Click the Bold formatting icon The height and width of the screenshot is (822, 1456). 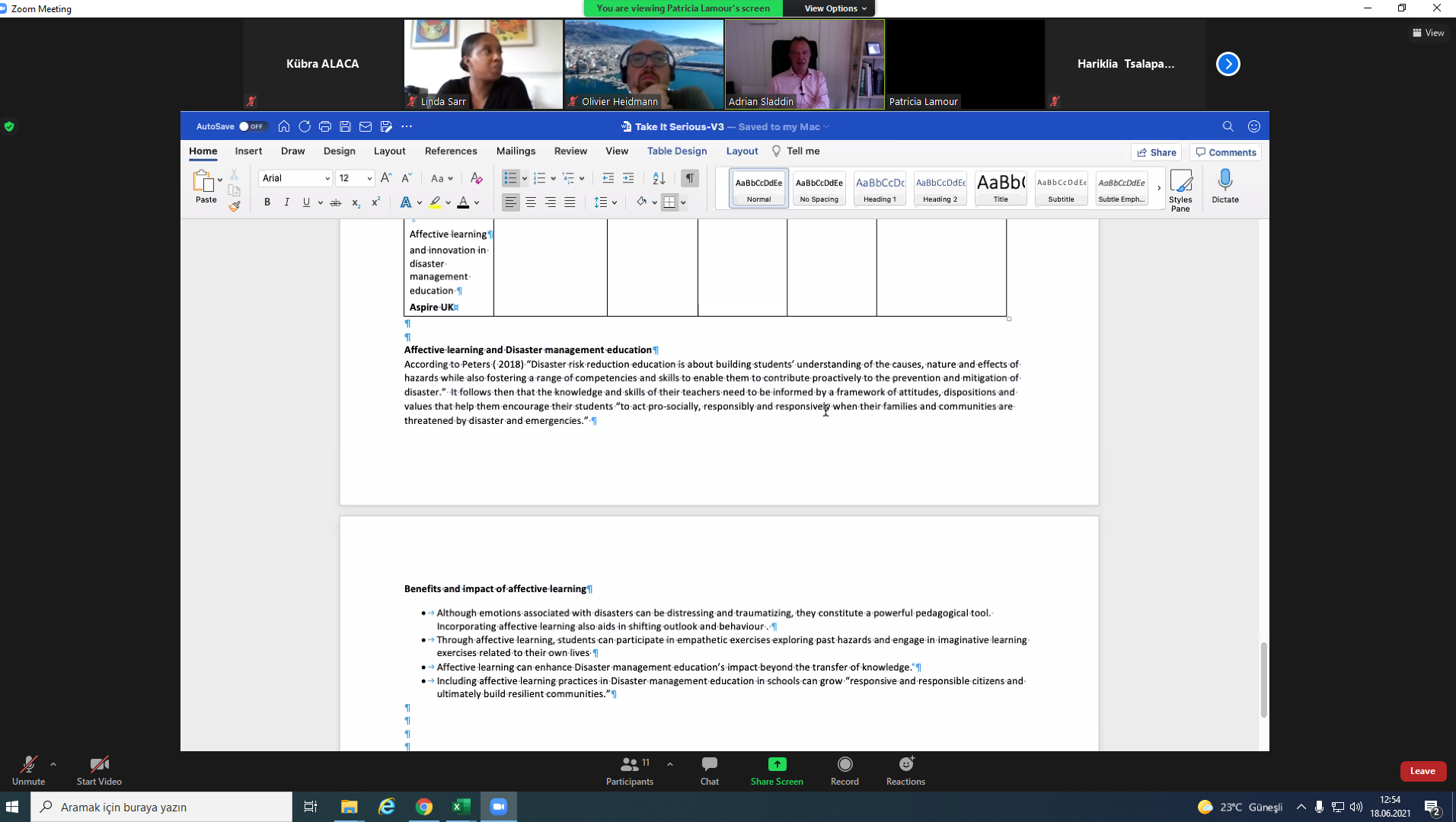point(267,202)
